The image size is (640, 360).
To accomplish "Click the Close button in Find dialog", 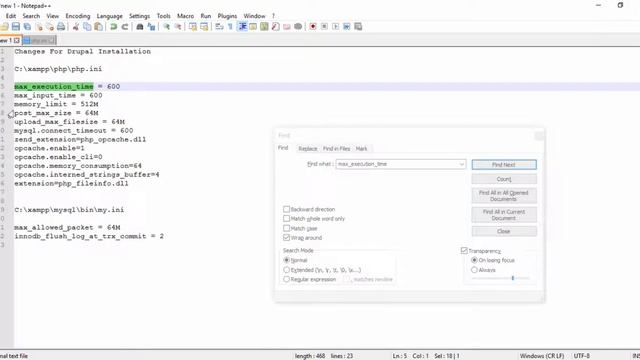I will [x=504, y=231].
